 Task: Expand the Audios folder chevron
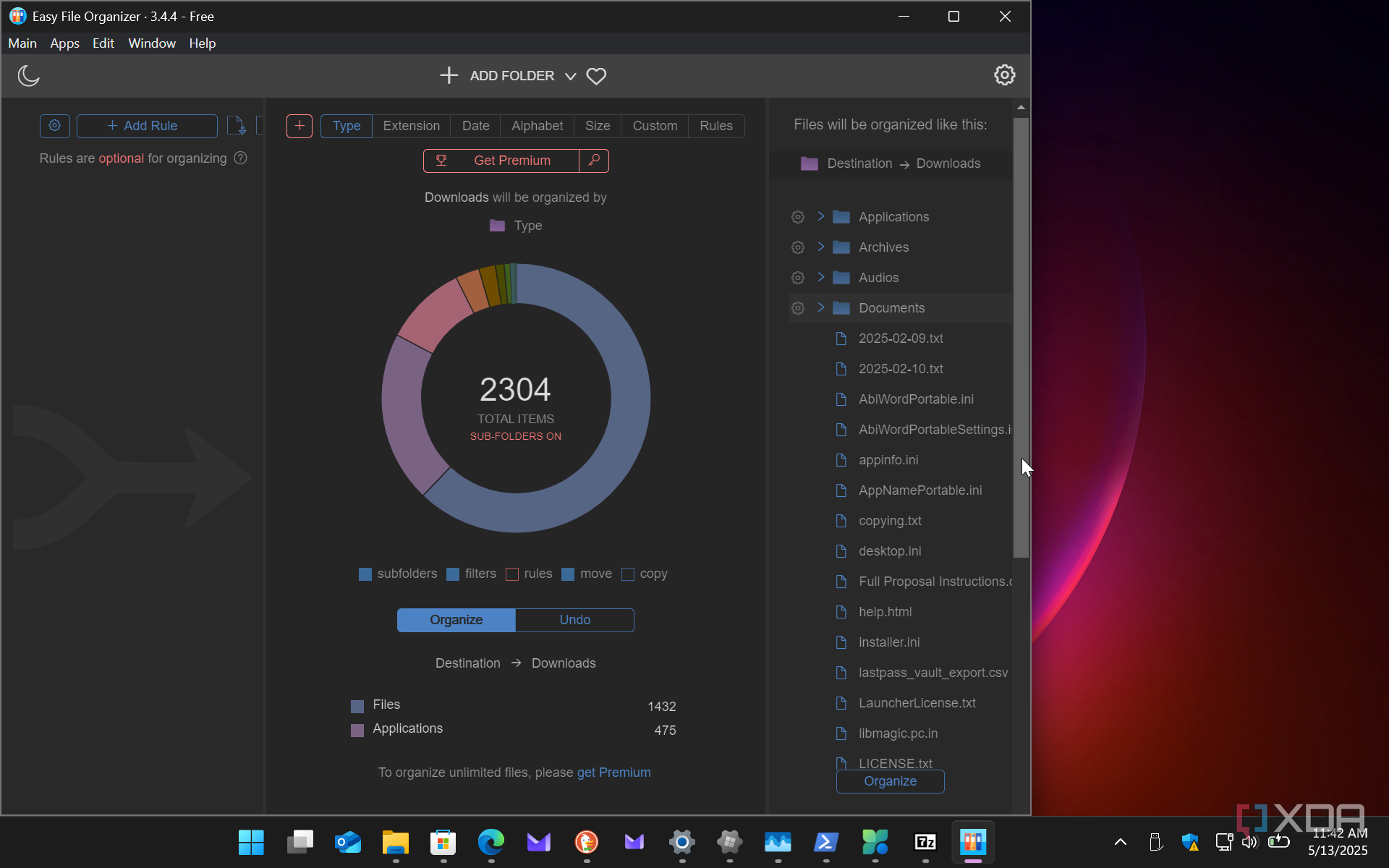(x=821, y=277)
